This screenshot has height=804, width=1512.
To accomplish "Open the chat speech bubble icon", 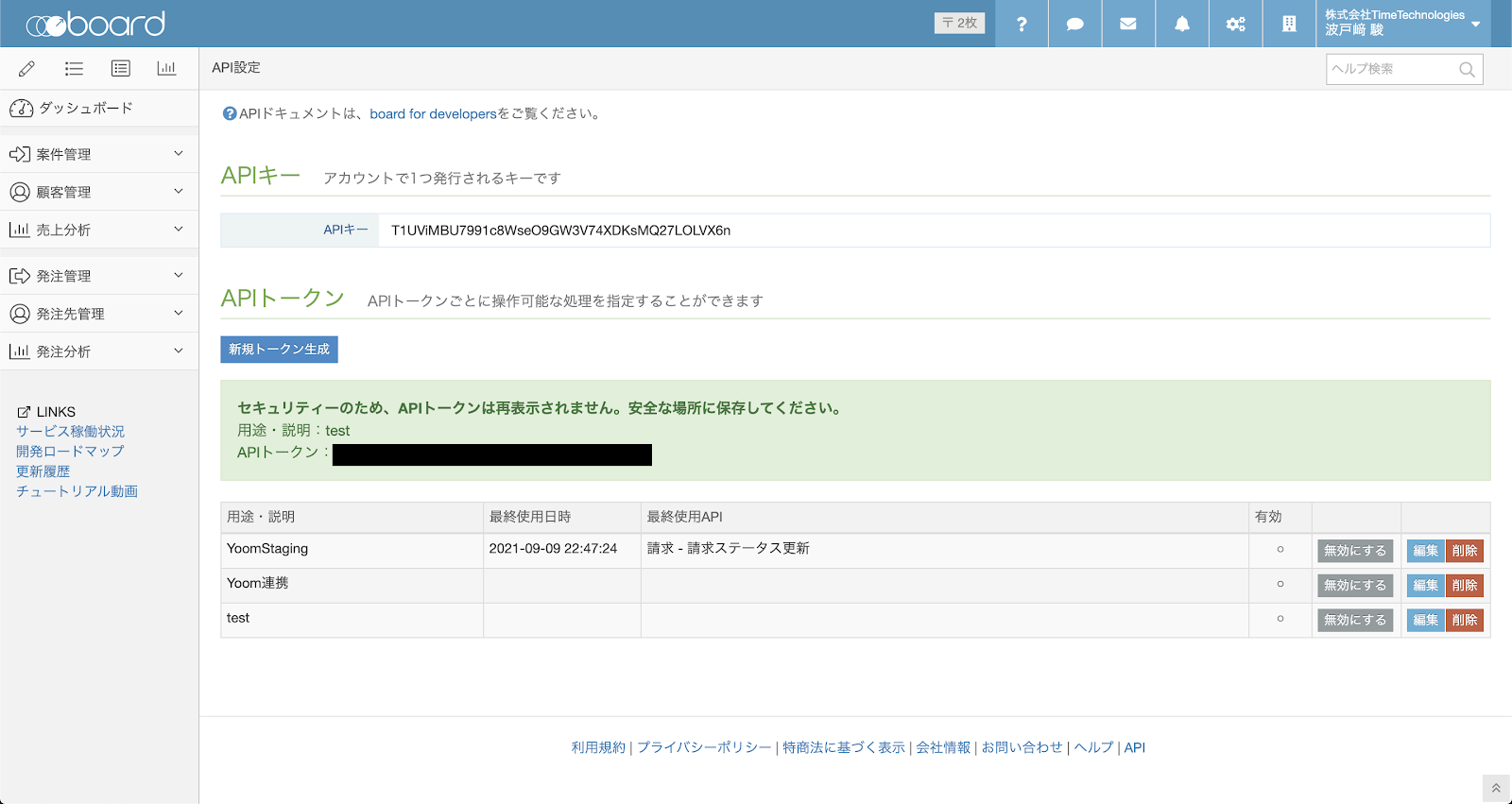I will click(x=1074, y=24).
